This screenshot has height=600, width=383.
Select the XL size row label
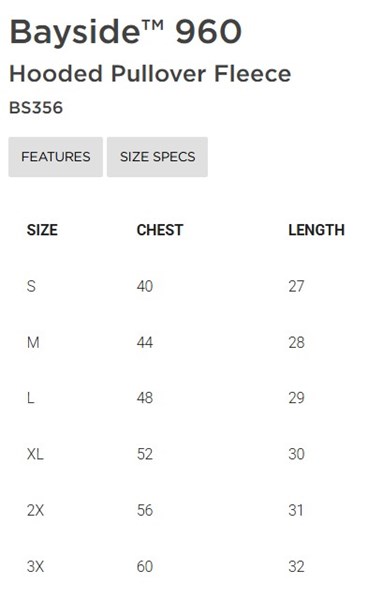35,454
